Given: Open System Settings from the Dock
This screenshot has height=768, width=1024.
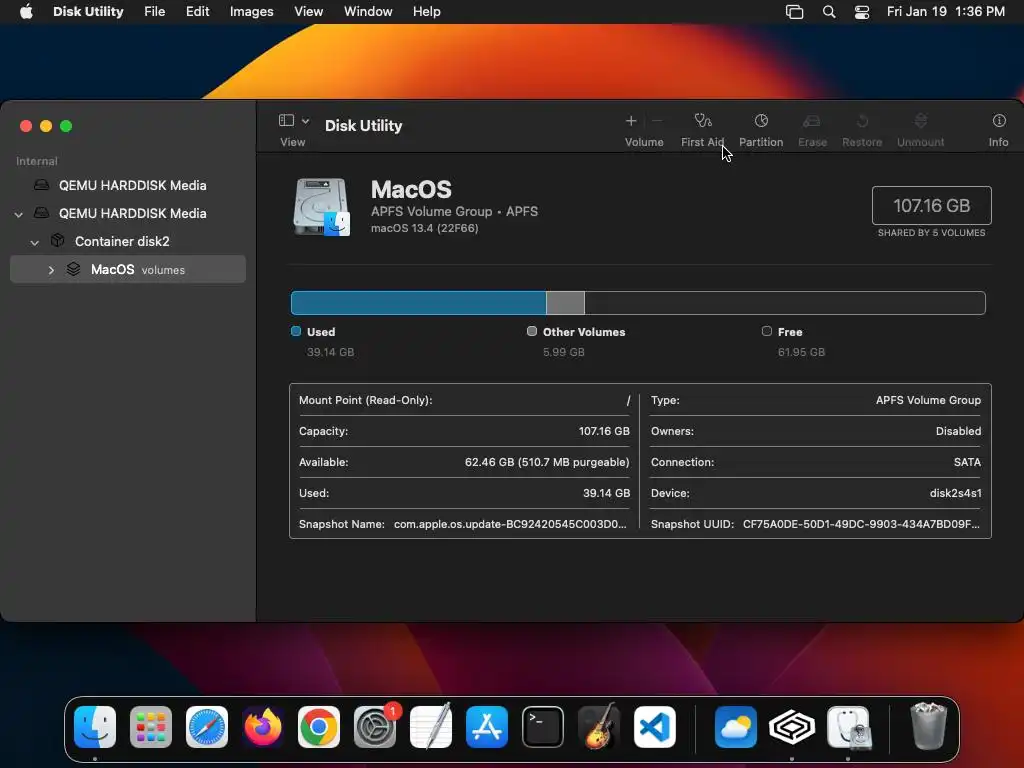Looking at the screenshot, I should tap(375, 727).
